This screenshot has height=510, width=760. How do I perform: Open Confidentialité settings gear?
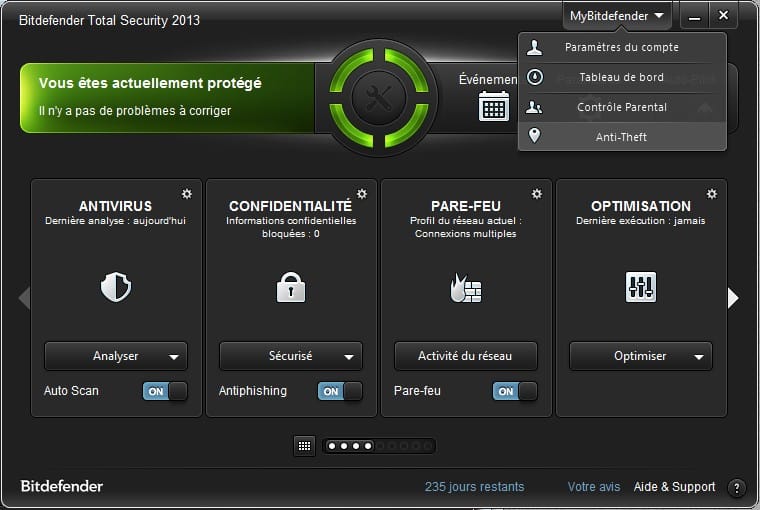(x=362, y=194)
